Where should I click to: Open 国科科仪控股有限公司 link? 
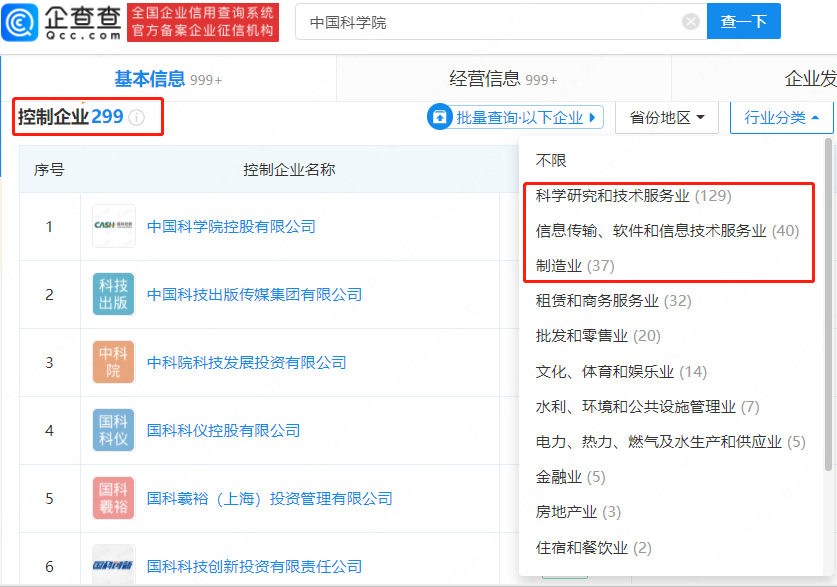(224, 430)
